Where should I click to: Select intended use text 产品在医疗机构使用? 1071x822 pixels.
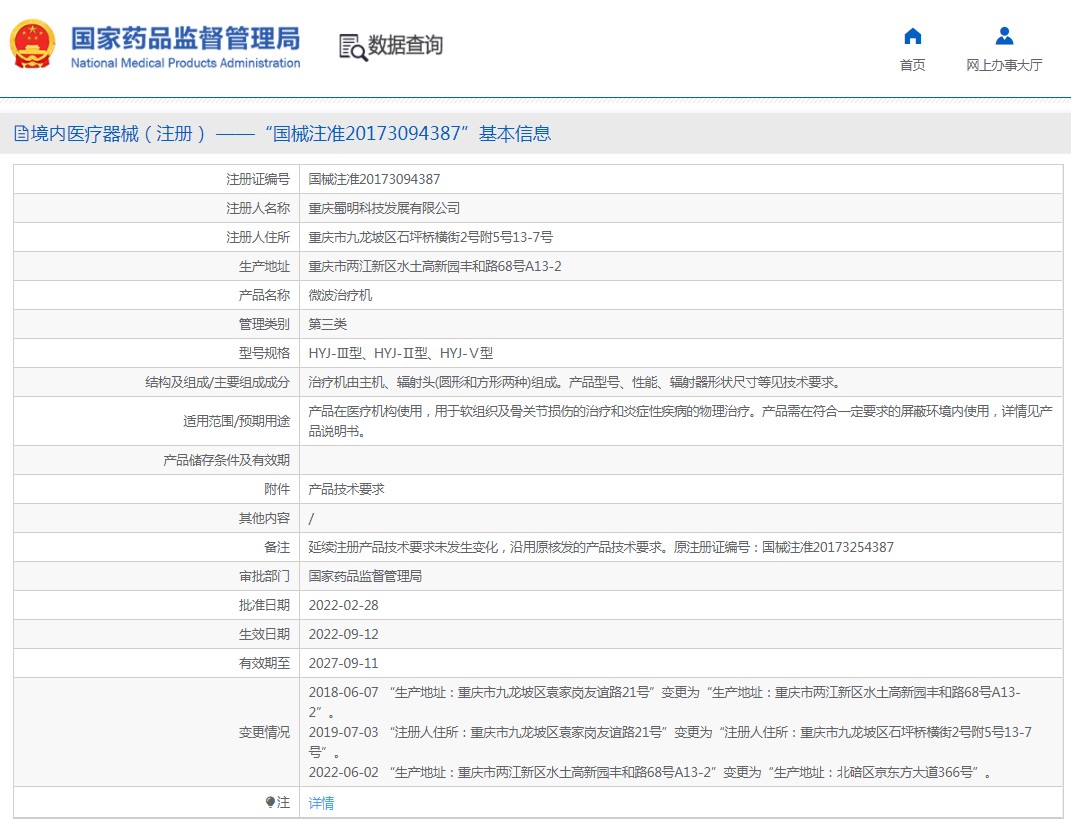coord(680,421)
